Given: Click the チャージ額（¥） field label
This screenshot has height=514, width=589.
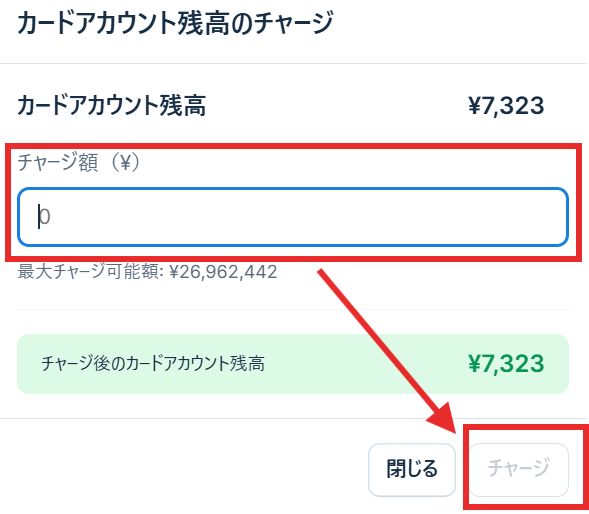Looking at the screenshot, I should pos(79,162).
